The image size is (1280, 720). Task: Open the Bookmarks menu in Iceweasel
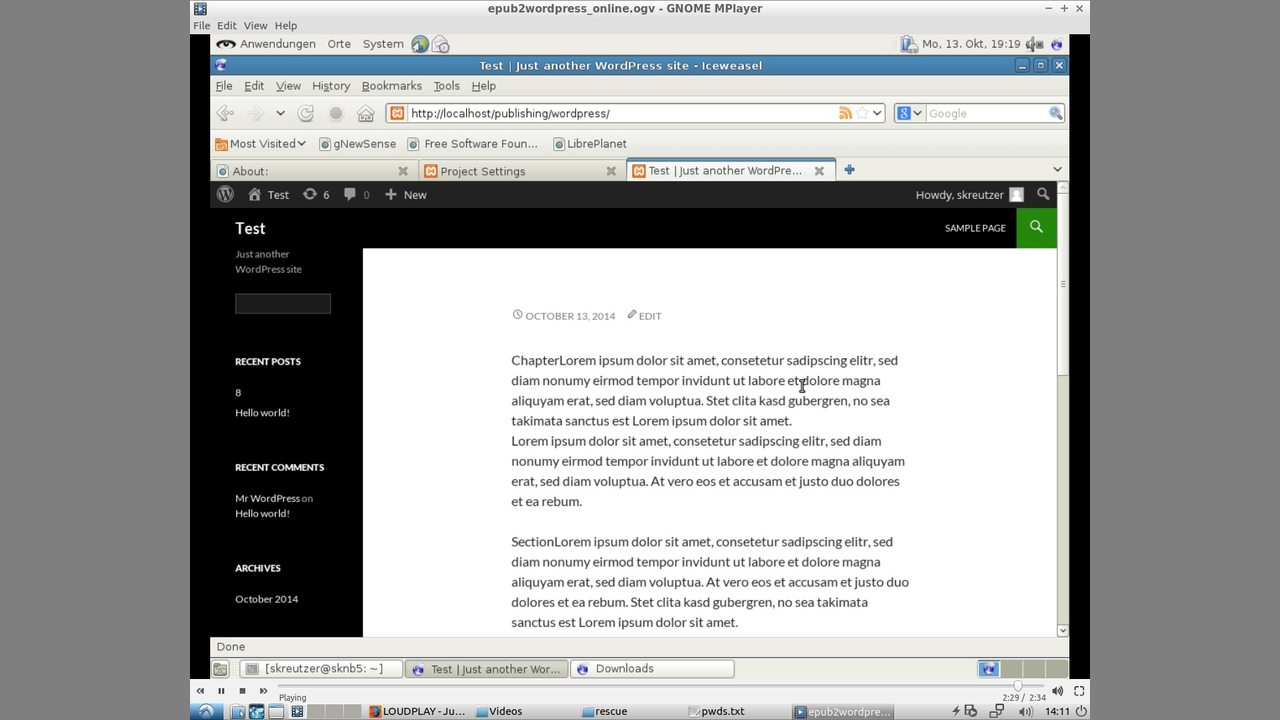391,86
